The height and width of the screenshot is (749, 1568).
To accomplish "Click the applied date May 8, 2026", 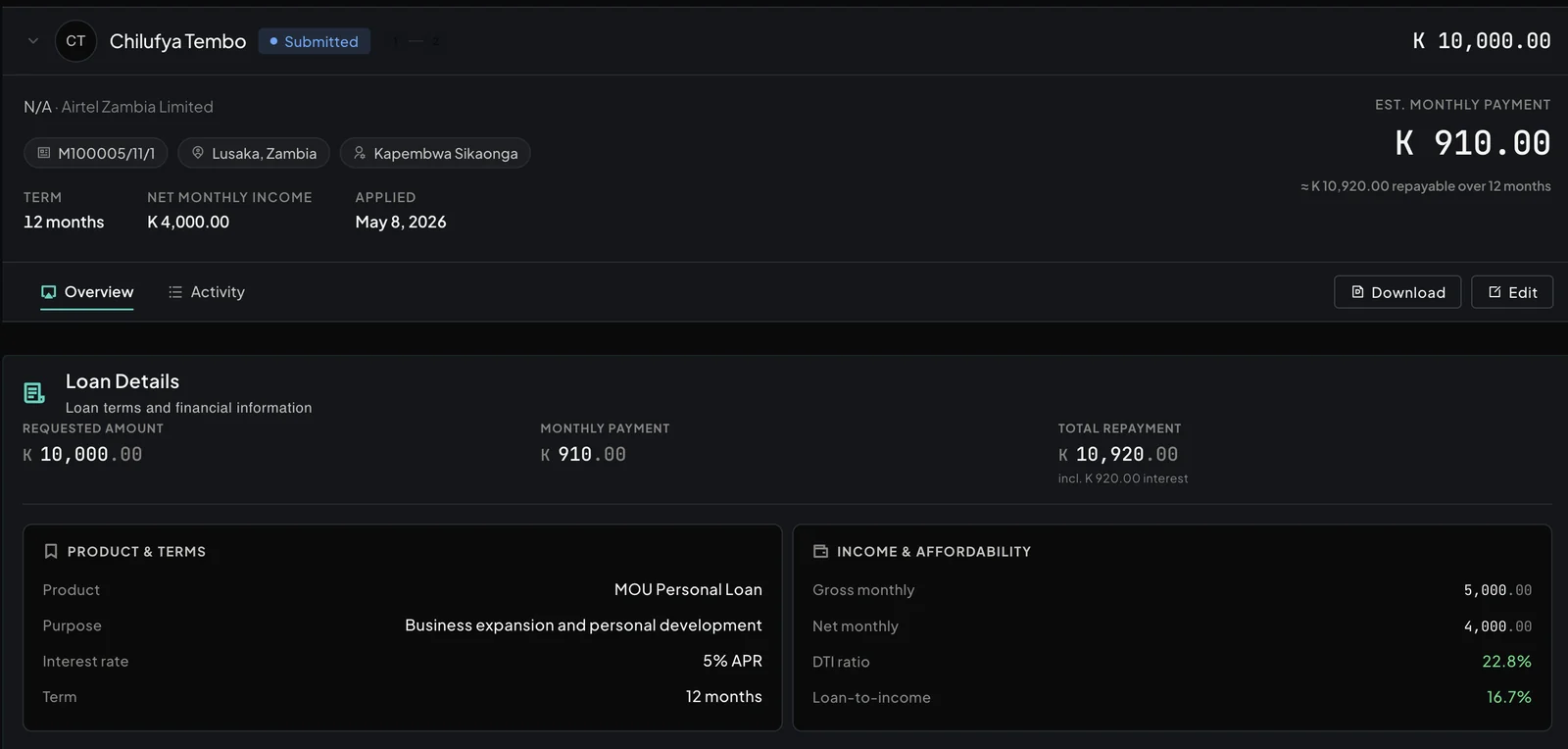I will pos(401,223).
